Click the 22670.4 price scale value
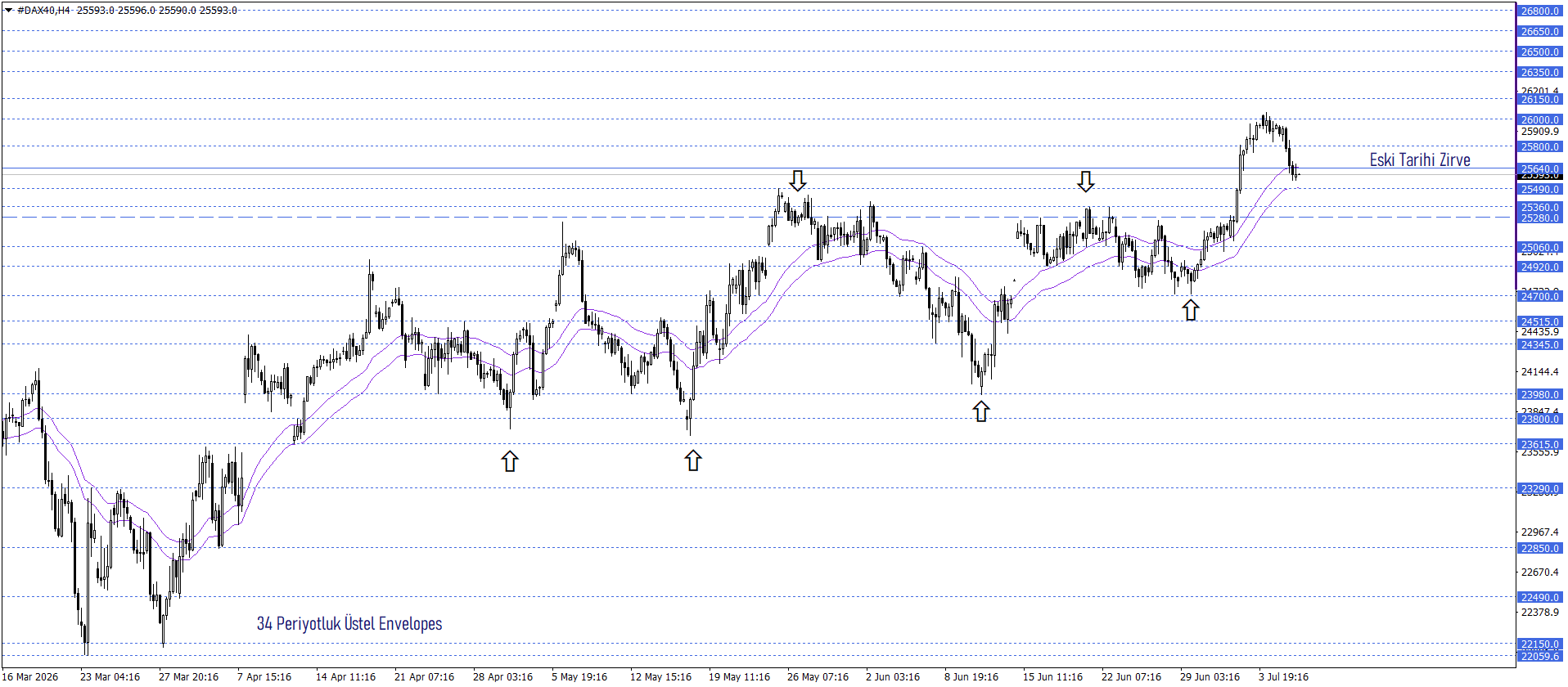 [1539, 572]
